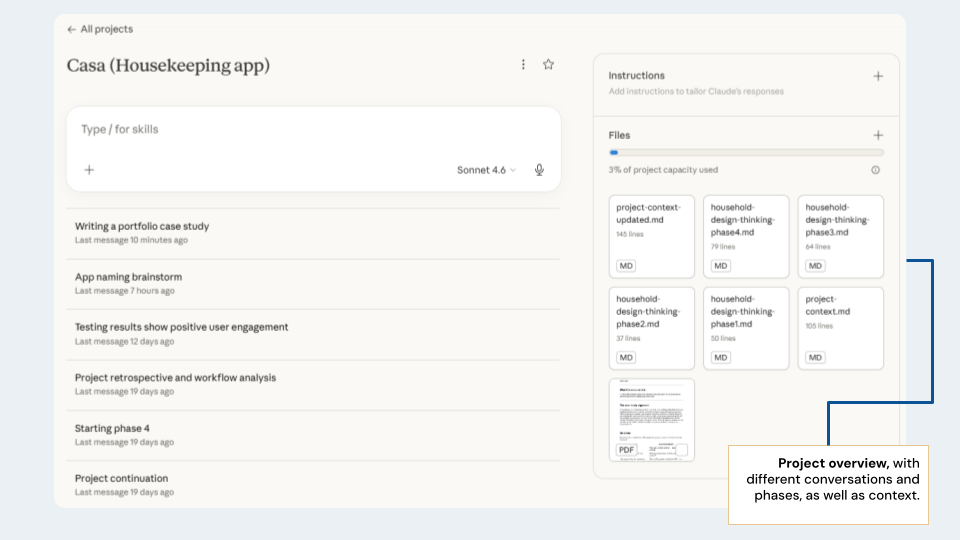Click 'Last message 10 minutes ago' text
Viewport: 960px width, 540px height.
(x=131, y=240)
